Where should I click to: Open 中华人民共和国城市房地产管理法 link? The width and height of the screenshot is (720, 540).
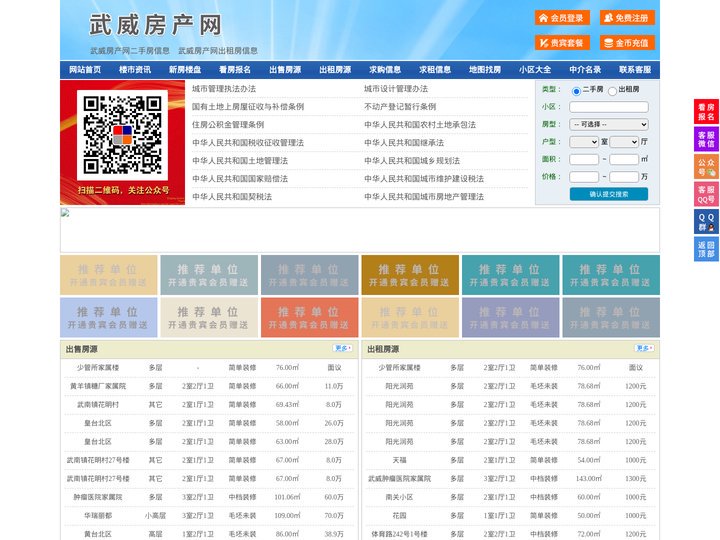[x=424, y=197]
